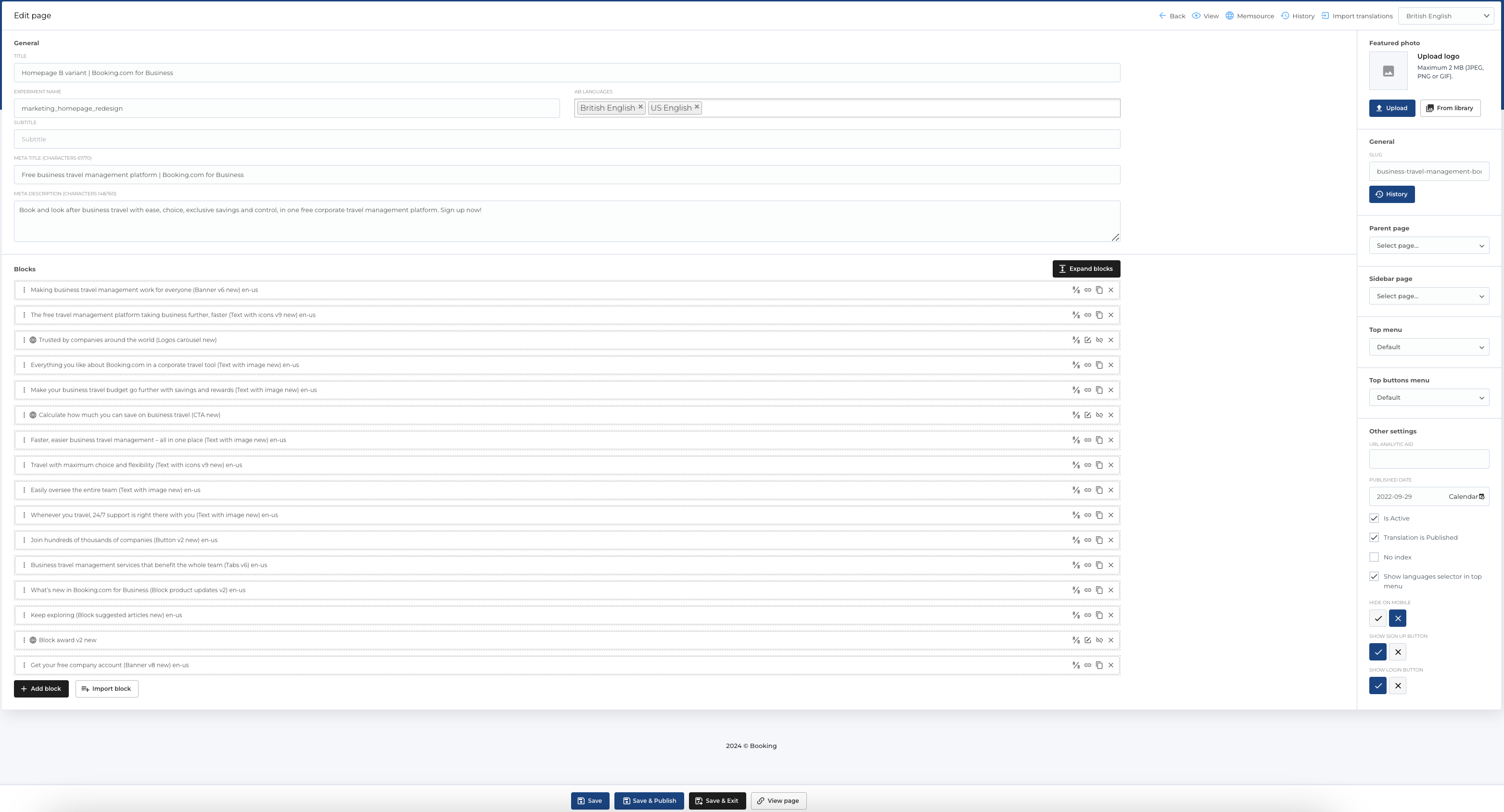
Task: Click into the Subtitle input field
Action: [566, 140]
